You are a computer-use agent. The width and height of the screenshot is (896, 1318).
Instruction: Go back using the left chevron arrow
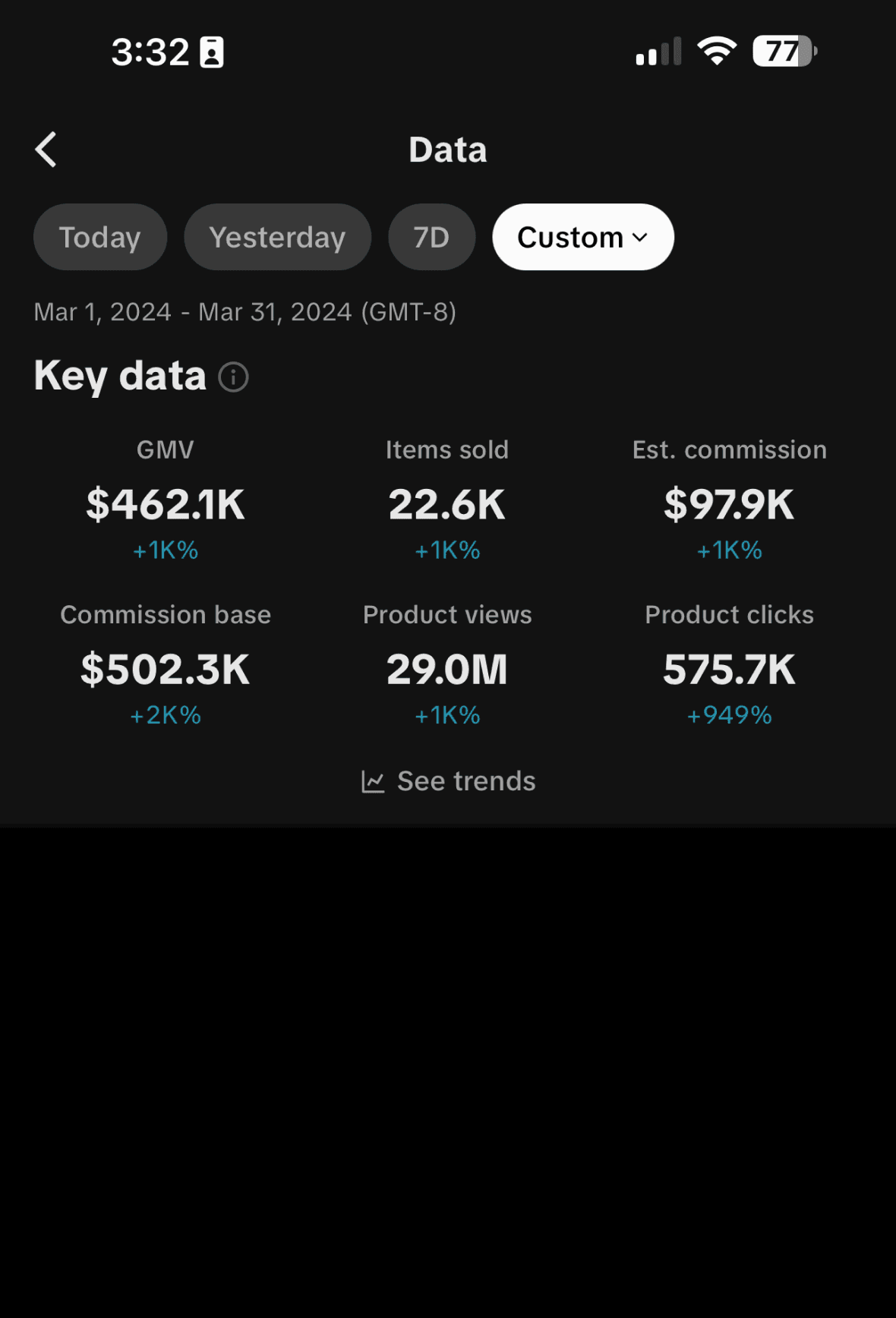coord(46,150)
